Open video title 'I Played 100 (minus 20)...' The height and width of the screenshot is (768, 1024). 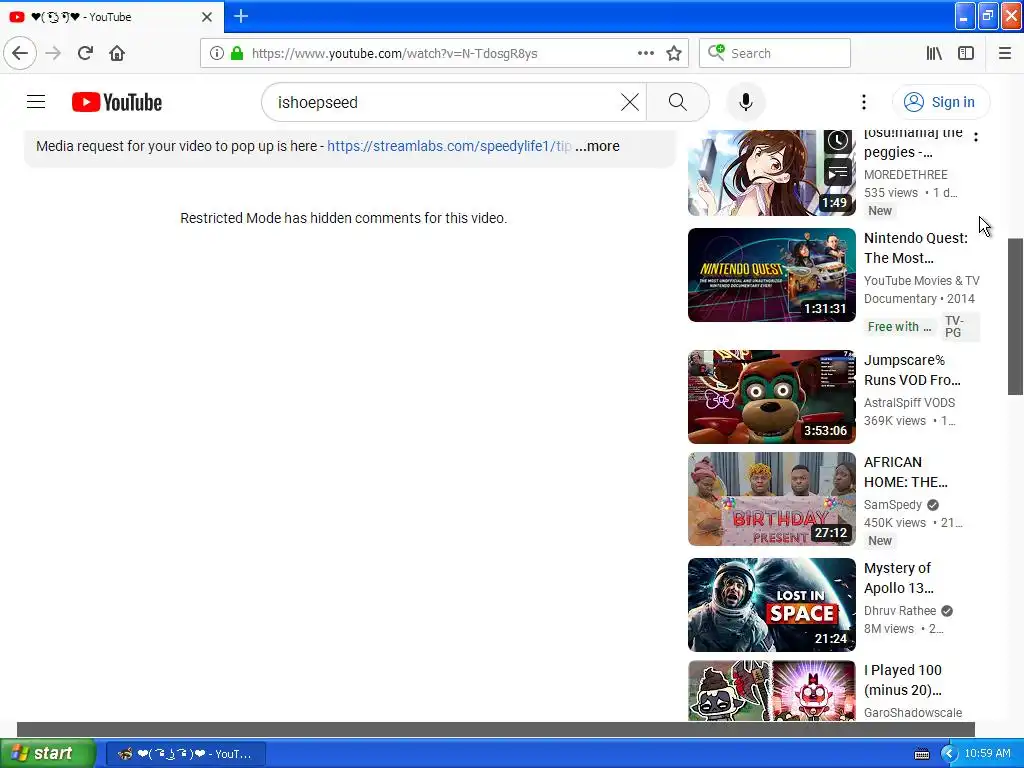pos(903,680)
